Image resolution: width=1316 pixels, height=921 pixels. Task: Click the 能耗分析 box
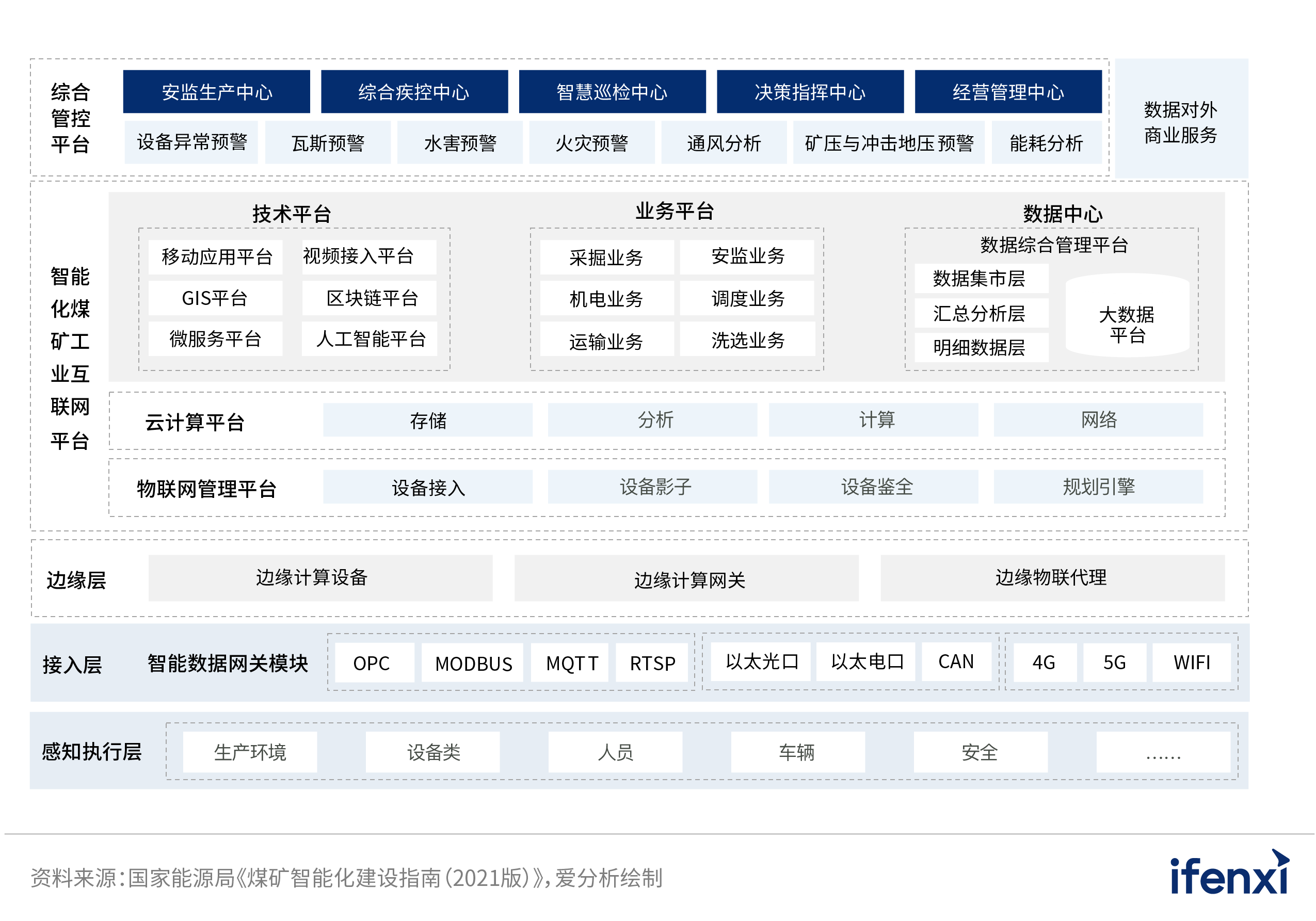1046,143
